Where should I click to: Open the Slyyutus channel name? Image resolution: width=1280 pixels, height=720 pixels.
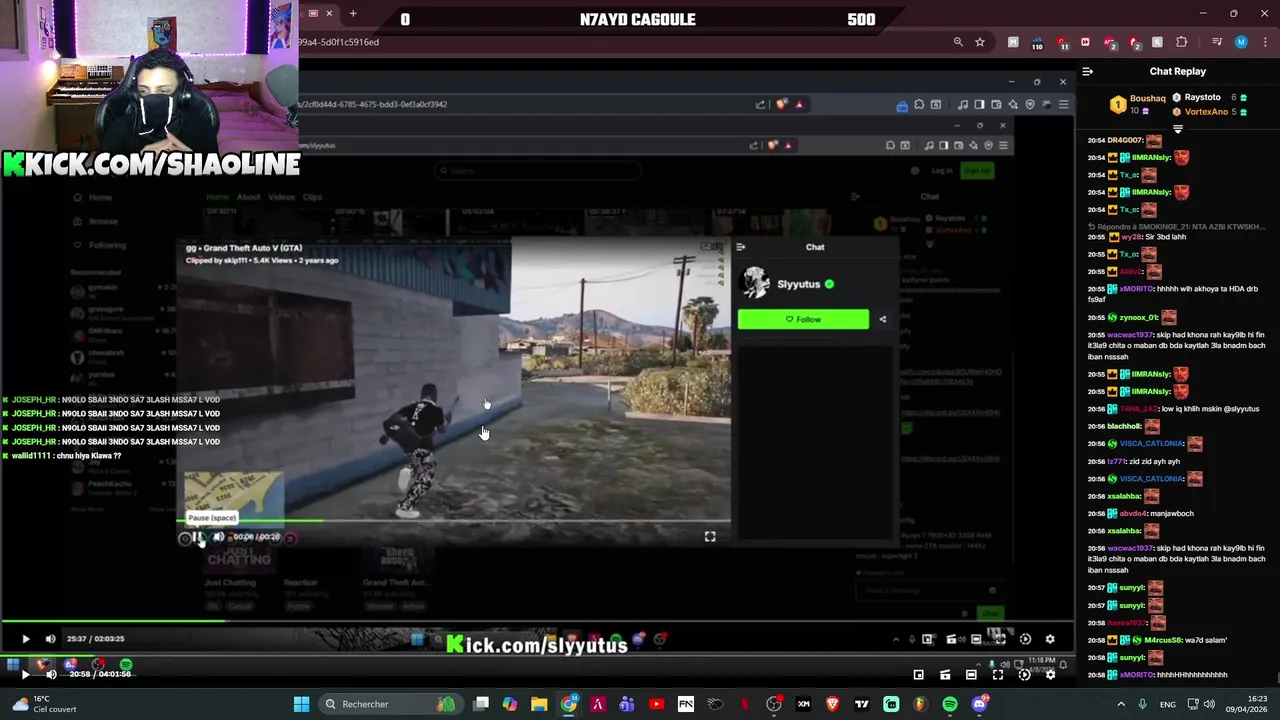point(799,284)
